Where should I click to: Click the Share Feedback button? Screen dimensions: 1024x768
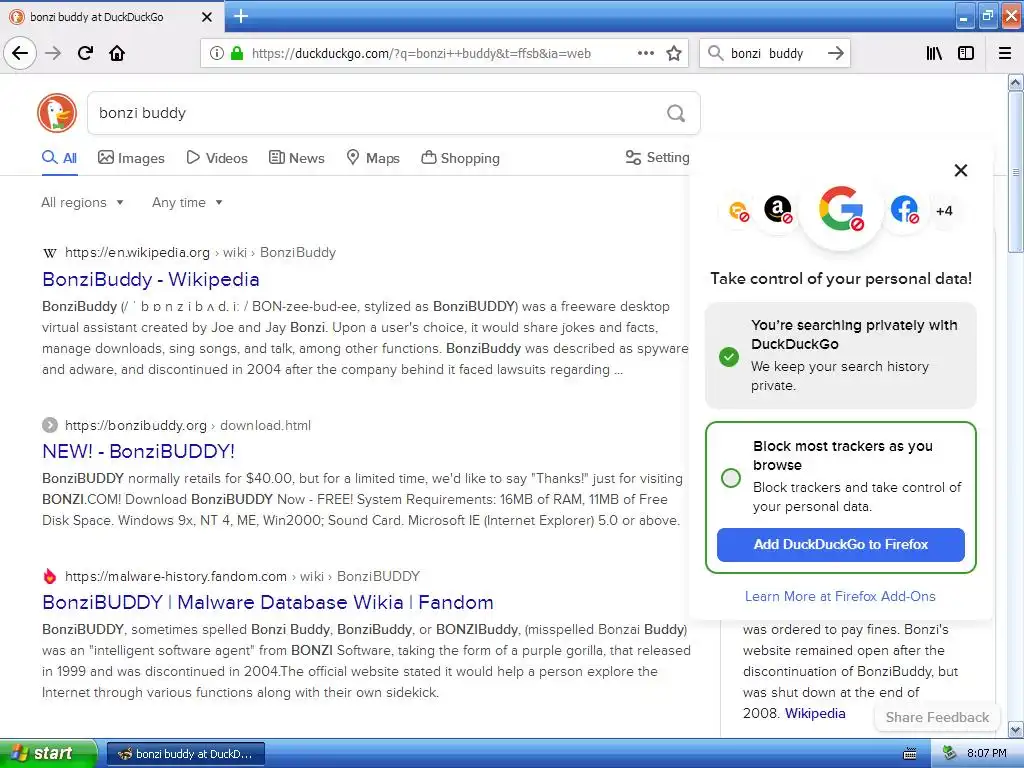937,717
